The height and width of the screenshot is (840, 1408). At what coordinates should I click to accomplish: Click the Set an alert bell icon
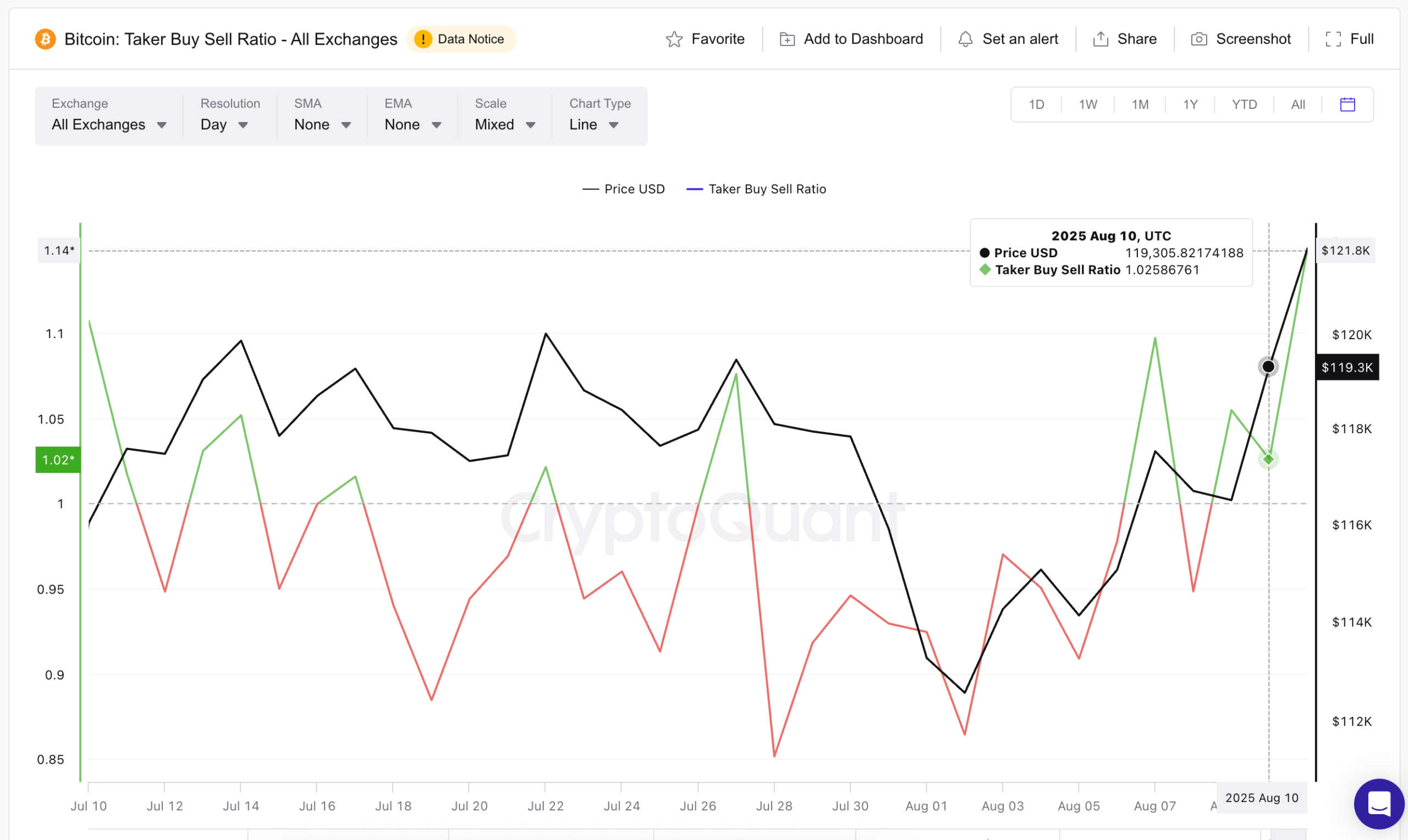[965, 39]
